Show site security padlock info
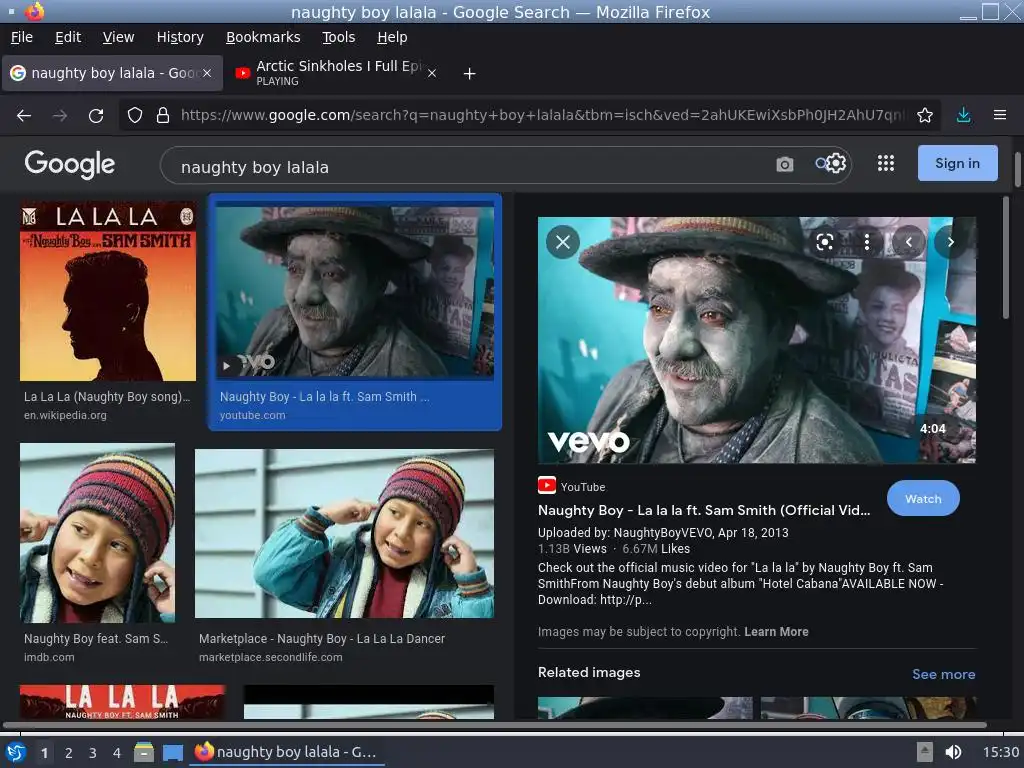Viewport: 1024px width, 768px height. click(163, 116)
